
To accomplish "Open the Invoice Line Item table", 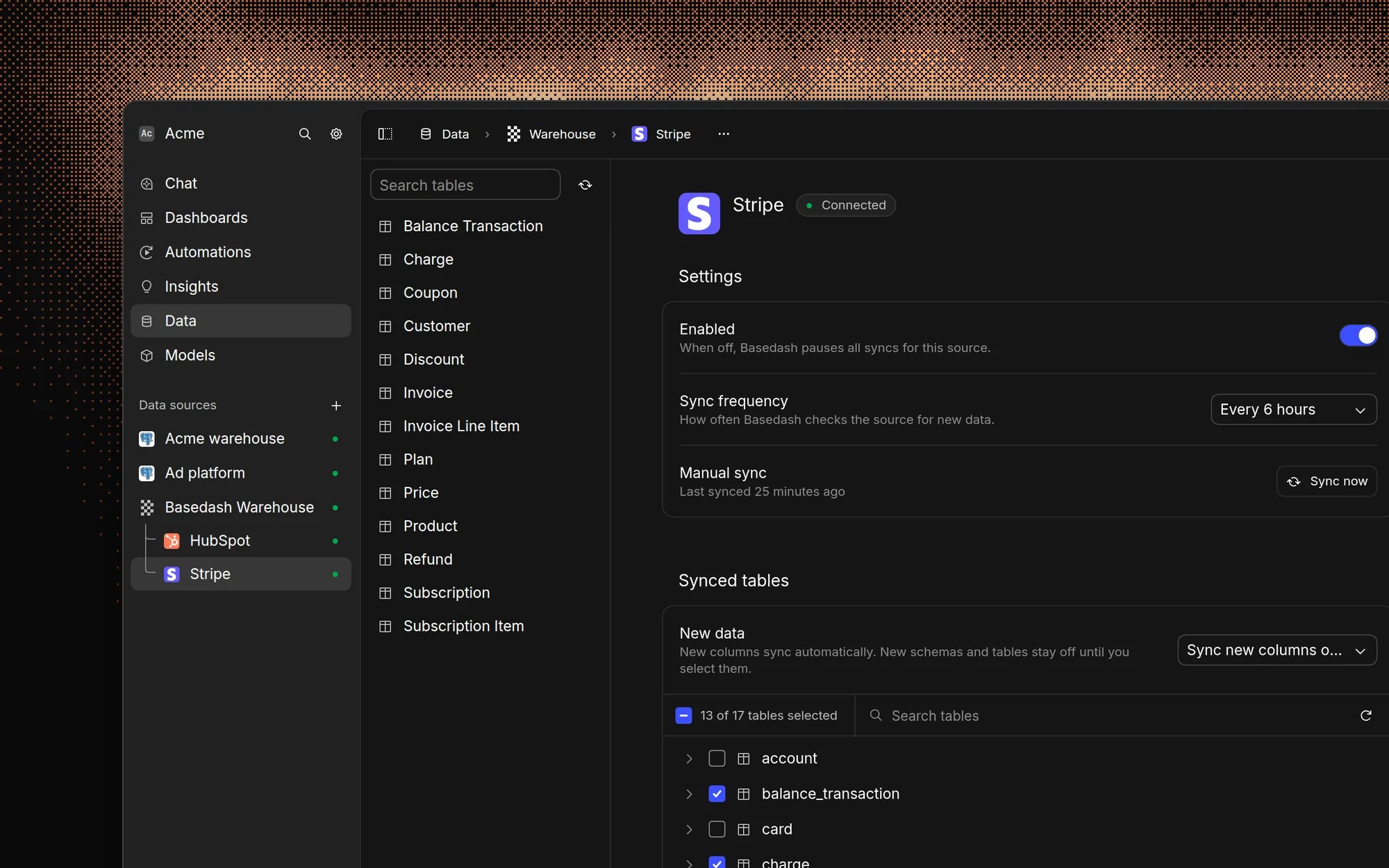I will coord(485,426).
